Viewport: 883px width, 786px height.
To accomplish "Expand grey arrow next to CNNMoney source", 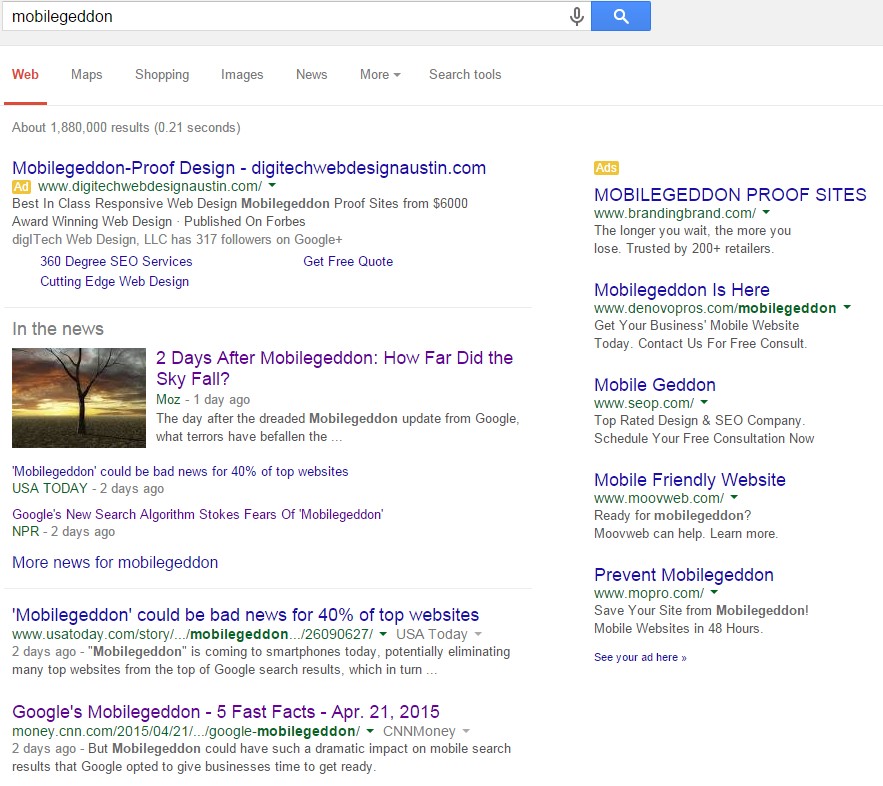I will pyautogui.click(x=466, y=731).
